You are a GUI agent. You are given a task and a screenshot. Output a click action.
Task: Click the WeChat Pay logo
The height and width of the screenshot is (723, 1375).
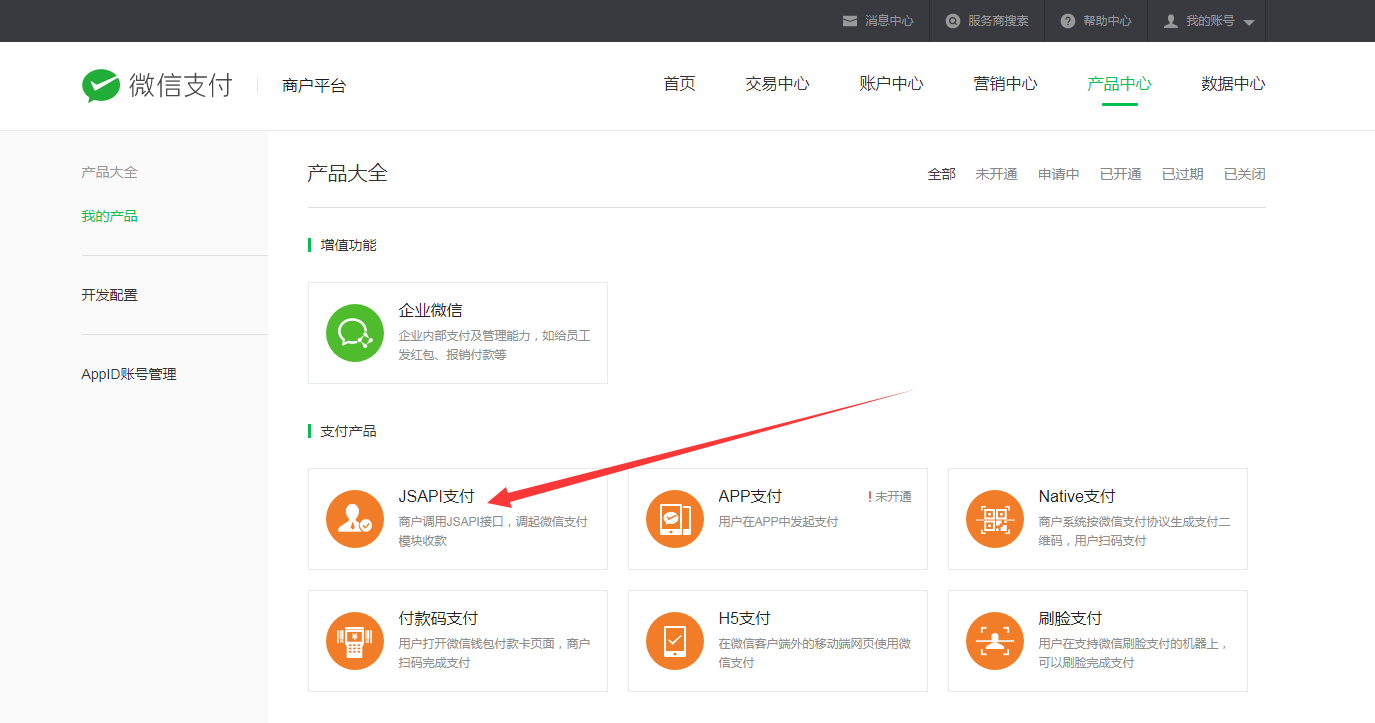click(157, 86)
